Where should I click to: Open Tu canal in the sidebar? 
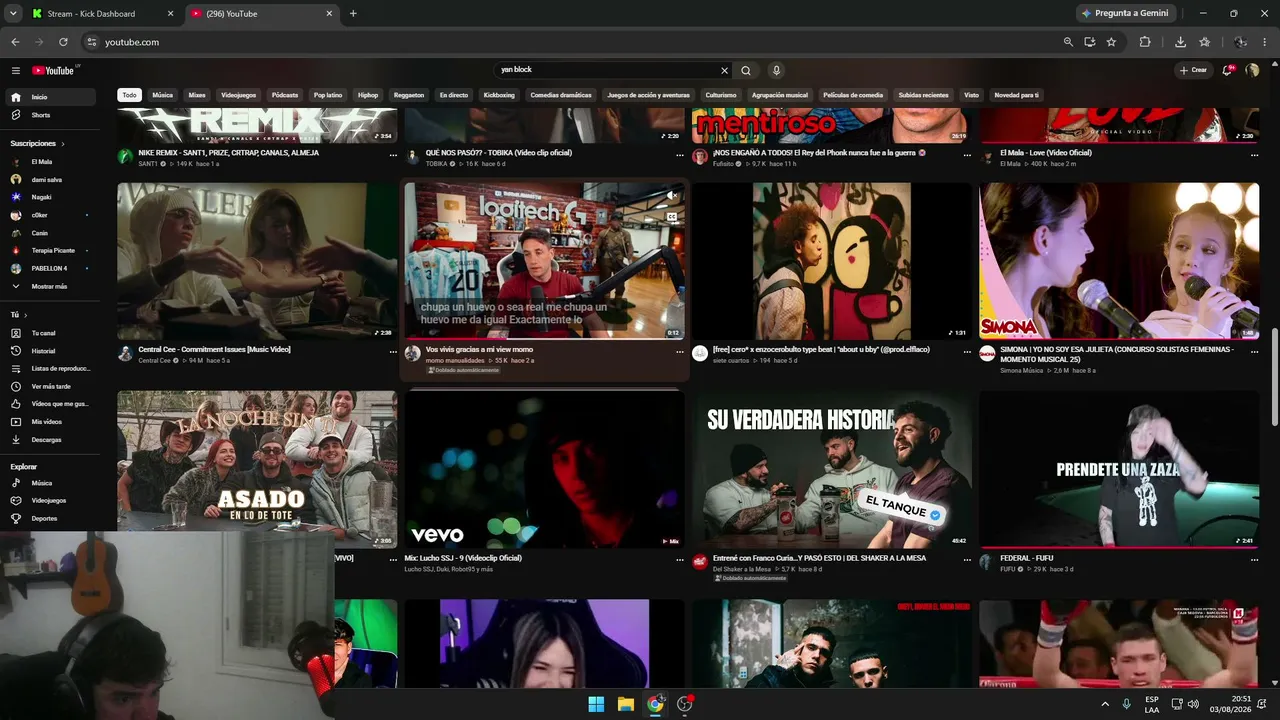48,333
